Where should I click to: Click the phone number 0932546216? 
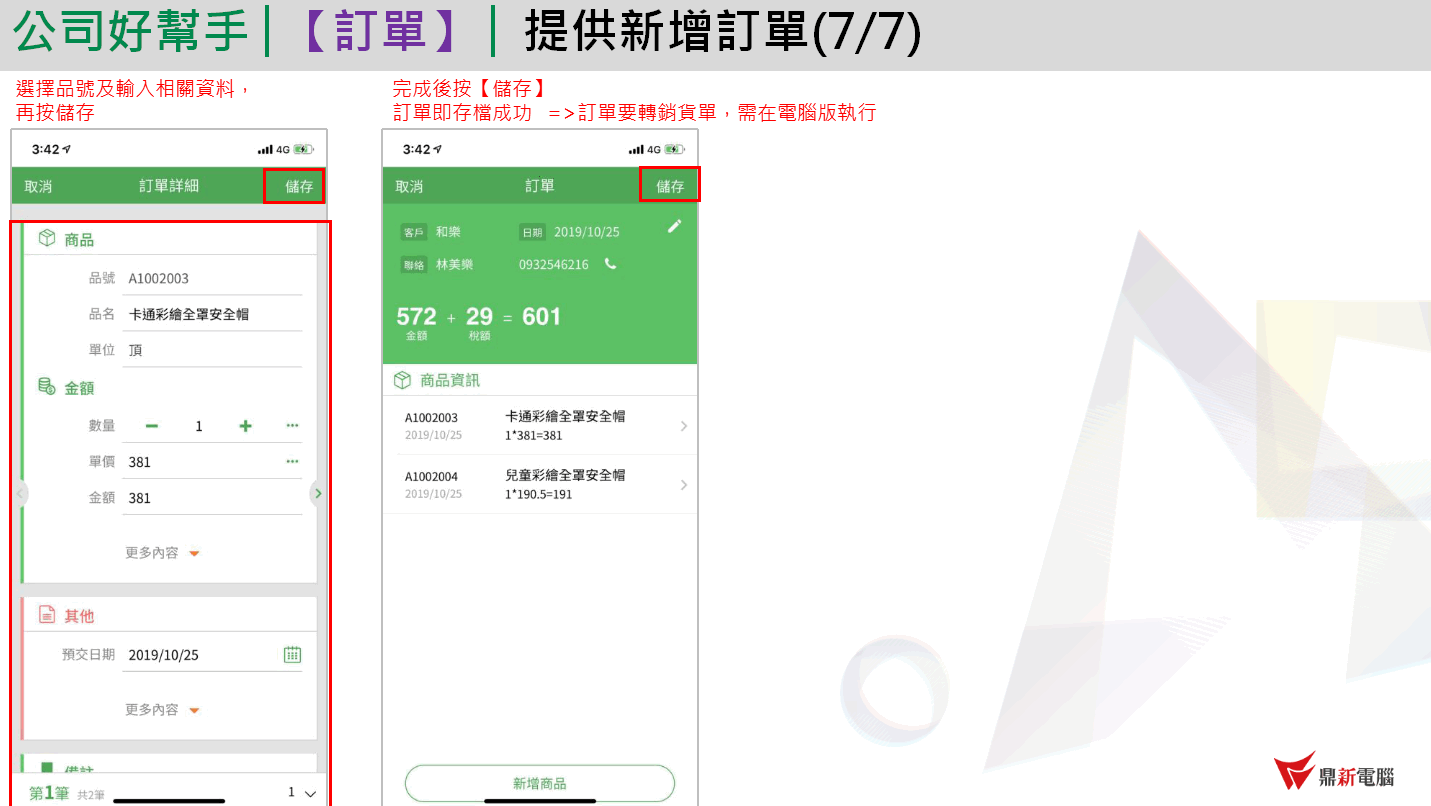coord(553,265)
